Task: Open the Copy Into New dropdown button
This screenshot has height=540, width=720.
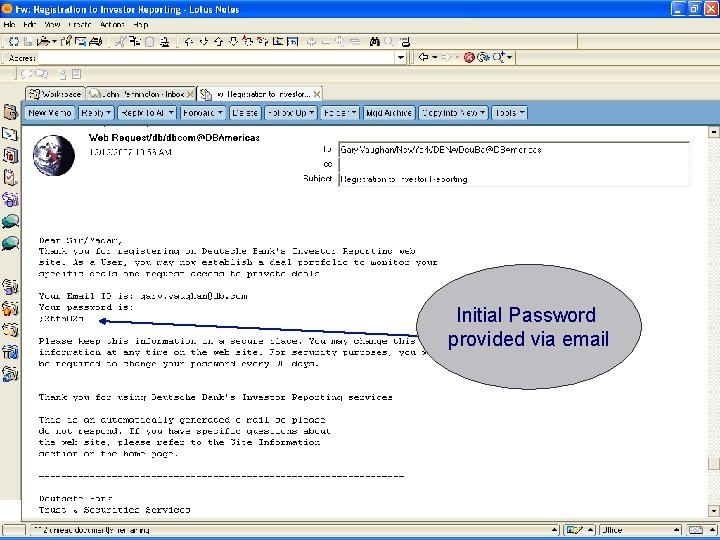Action: pos(453,112)
